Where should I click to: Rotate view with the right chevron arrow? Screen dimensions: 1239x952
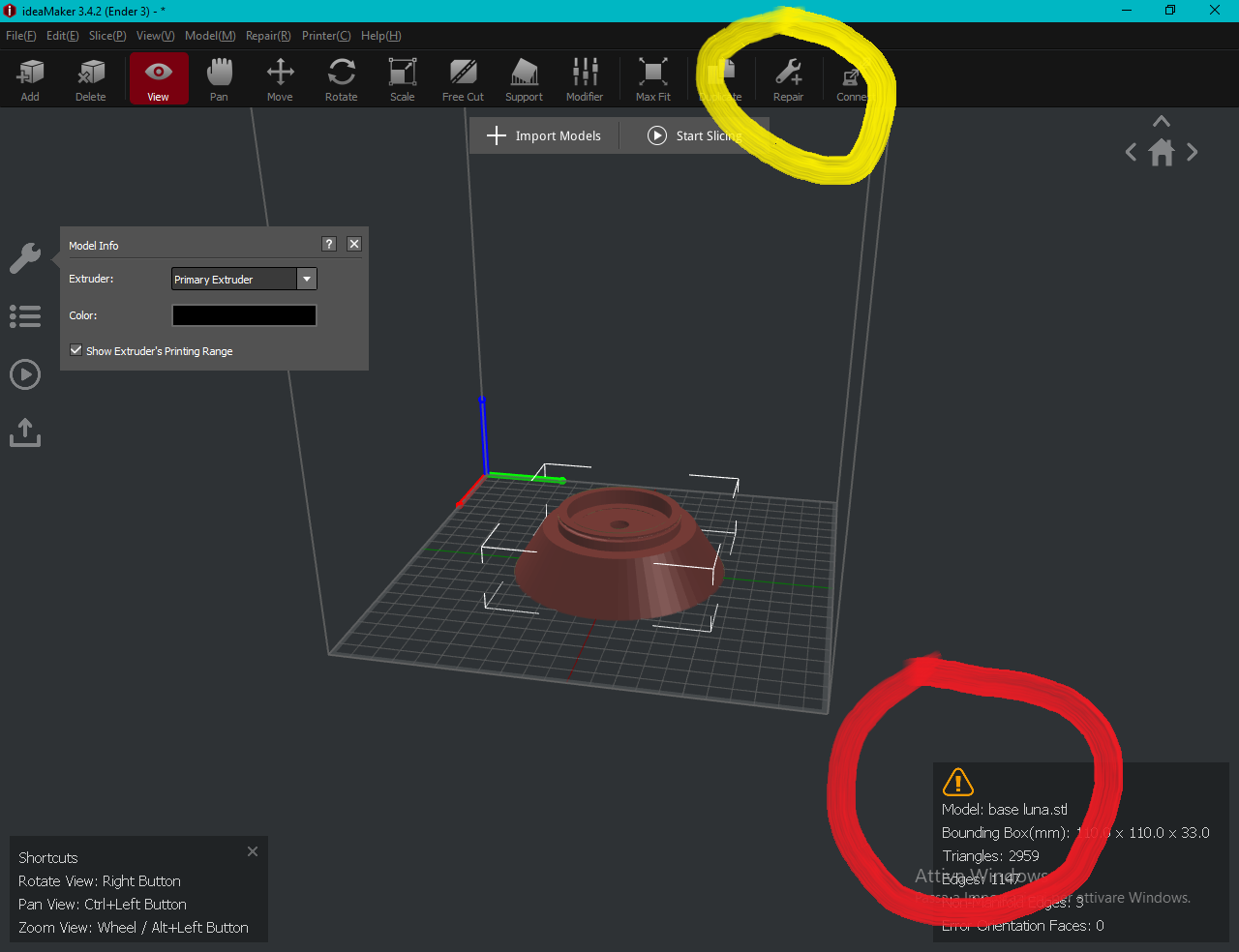[1193, 152]
